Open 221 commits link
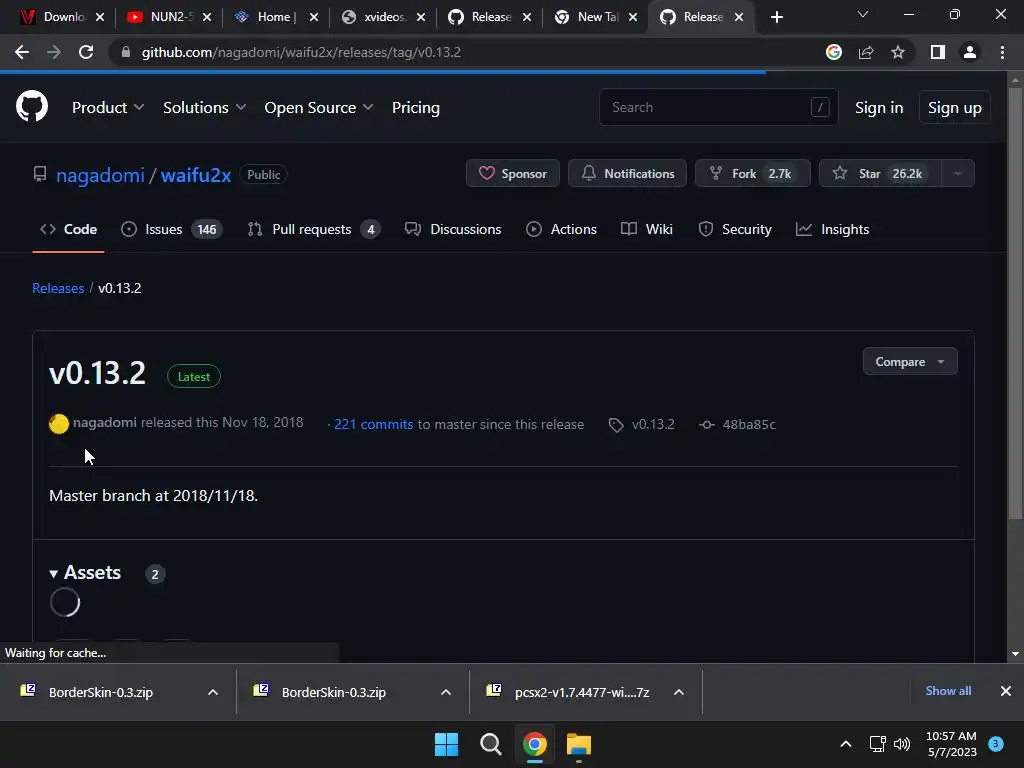 click(x=374, y=424)
